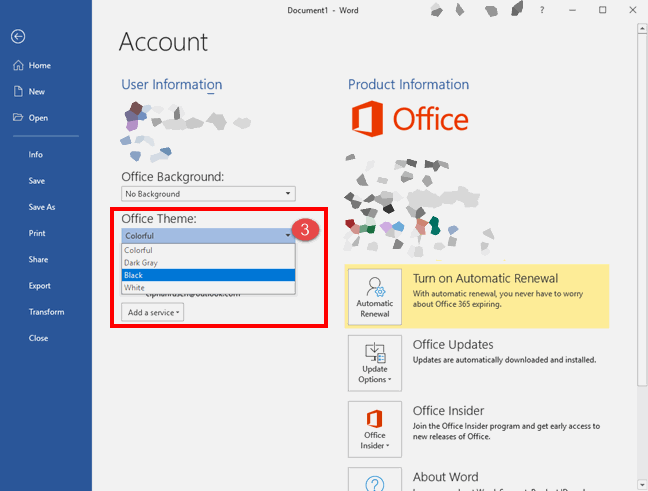Viewport: 648px width, 491px height.
Task: Select the White theme option
Action: [208, 287]
